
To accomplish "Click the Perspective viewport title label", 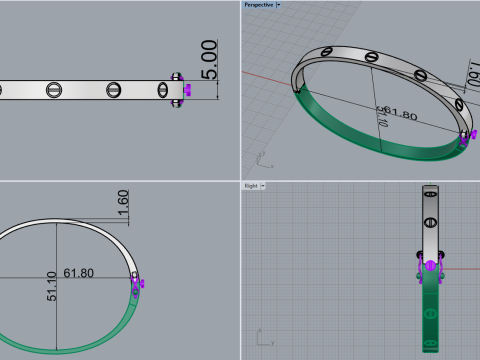I will [x=259, y=5].
